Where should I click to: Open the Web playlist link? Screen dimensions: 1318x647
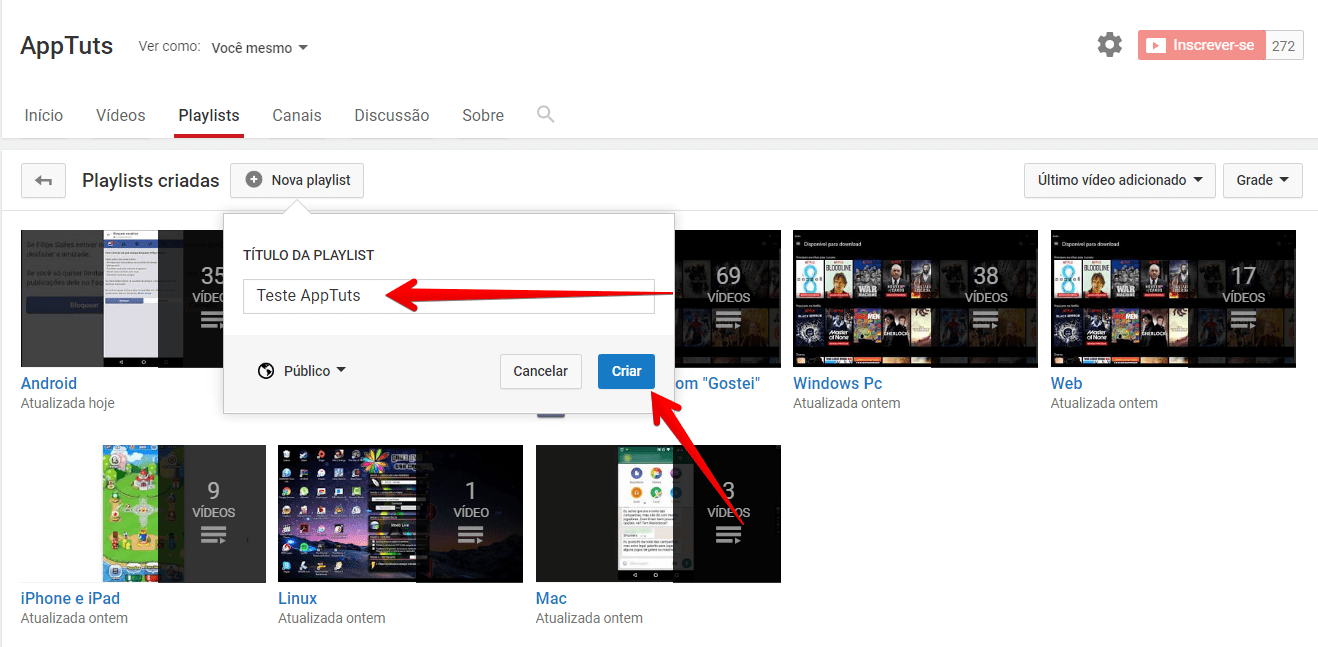pos(1066,383)
